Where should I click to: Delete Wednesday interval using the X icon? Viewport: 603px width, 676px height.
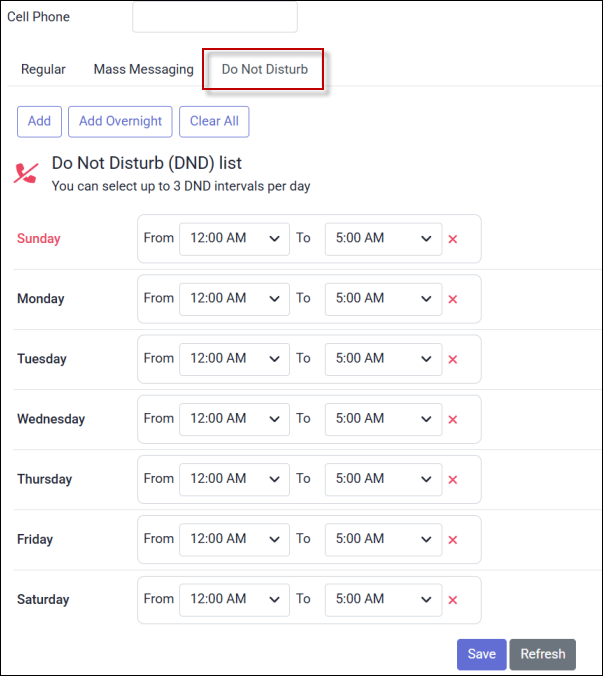[x=453, y=419]
